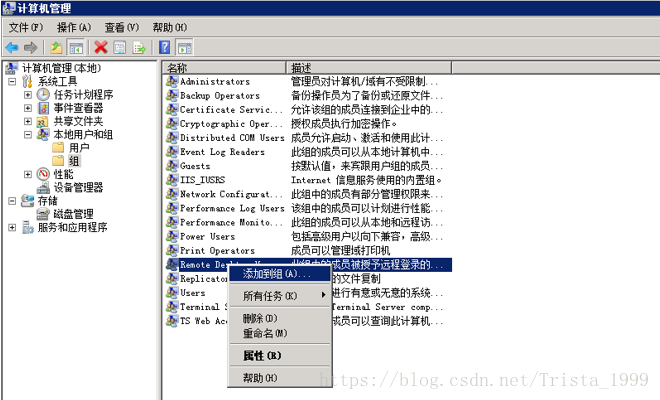Open the 所有任务 submenu arrow
660x400 pixels.
point(323,295)
